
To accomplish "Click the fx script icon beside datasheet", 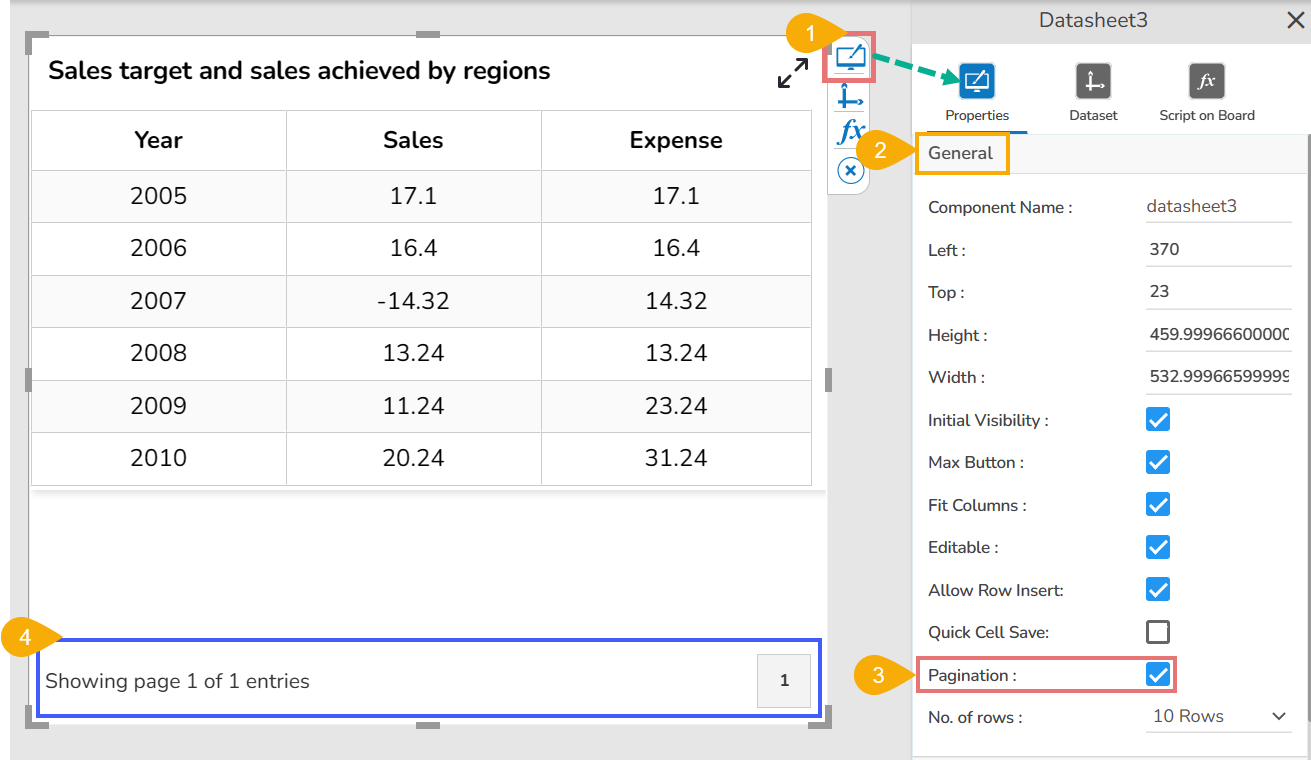I will 850,132.
